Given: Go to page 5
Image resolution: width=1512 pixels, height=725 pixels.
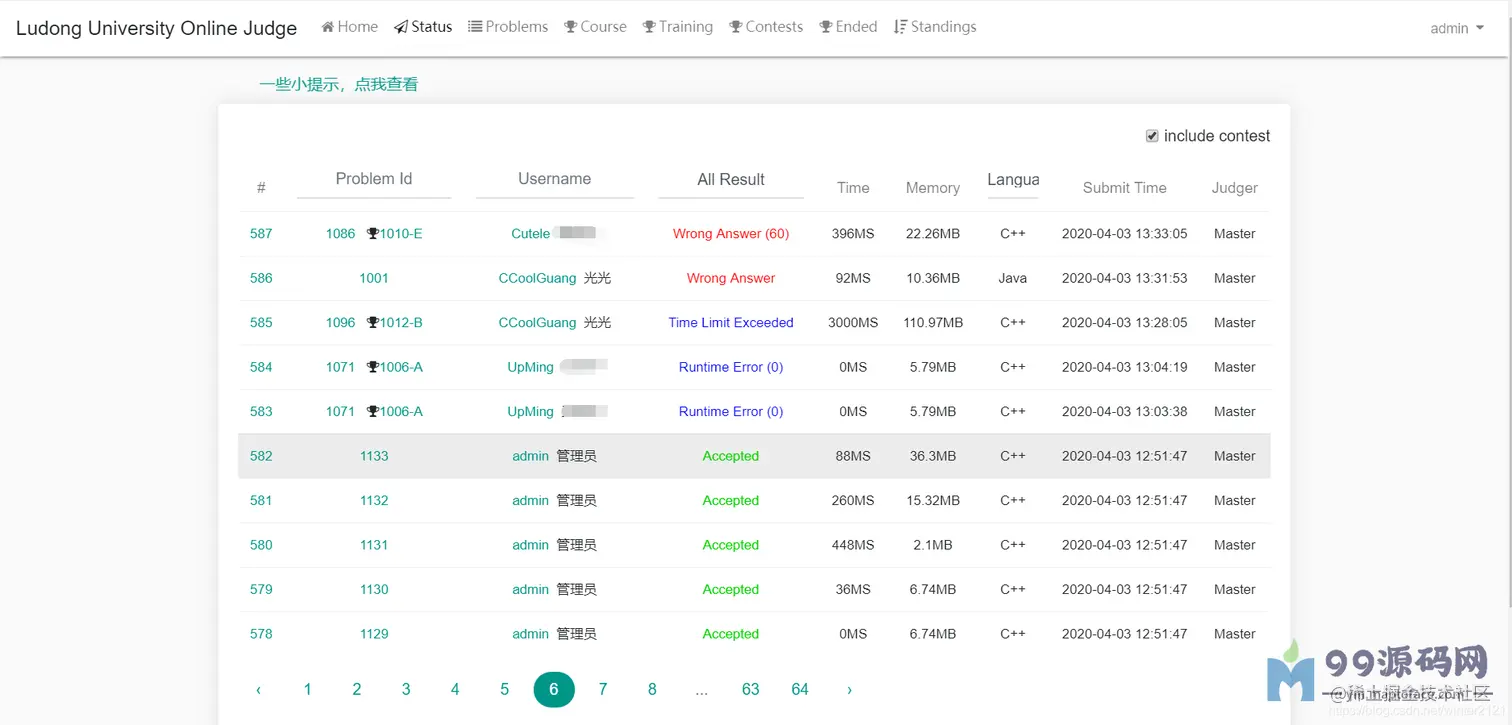Looking at the screenshot, I should click(x=505, y=690).
